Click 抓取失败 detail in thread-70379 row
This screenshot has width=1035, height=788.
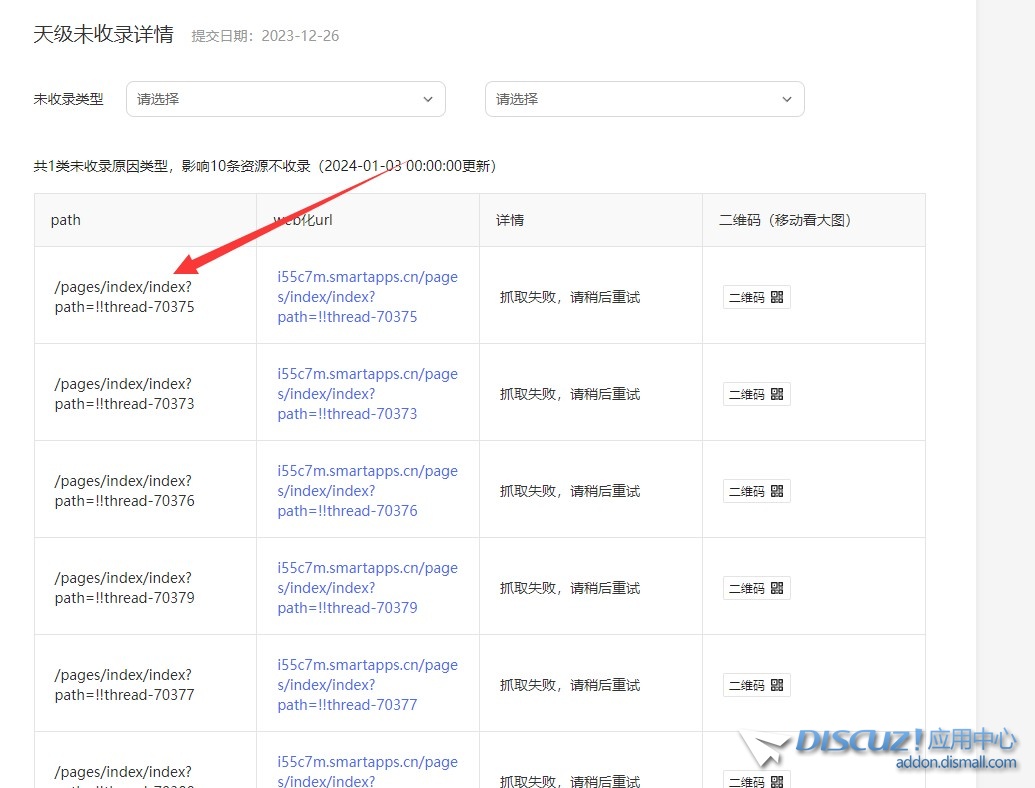pyautogui.click(x=570, y=589)
